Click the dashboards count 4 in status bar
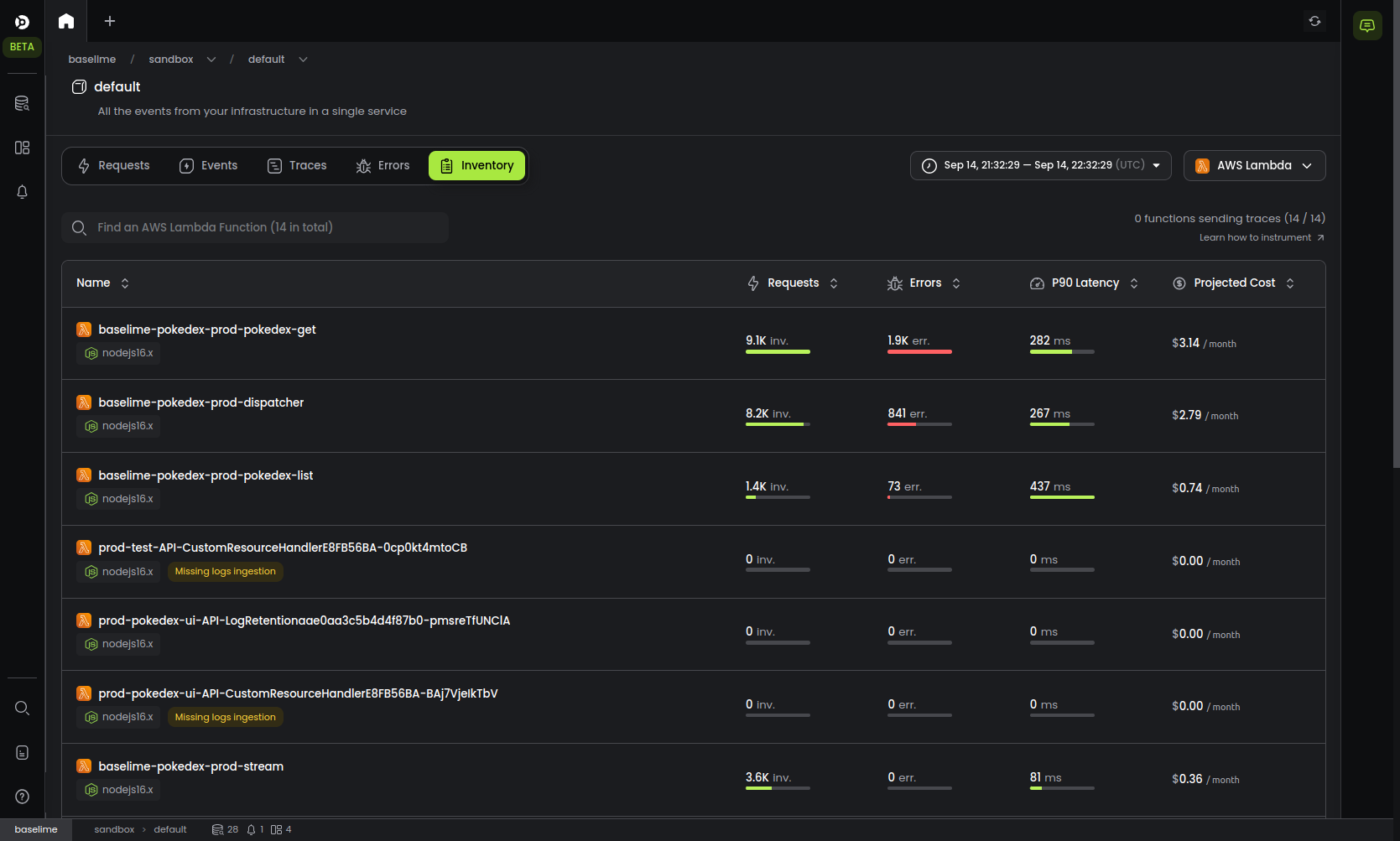The width and height of the screenshot is (1400, 841). coord(281,829)
